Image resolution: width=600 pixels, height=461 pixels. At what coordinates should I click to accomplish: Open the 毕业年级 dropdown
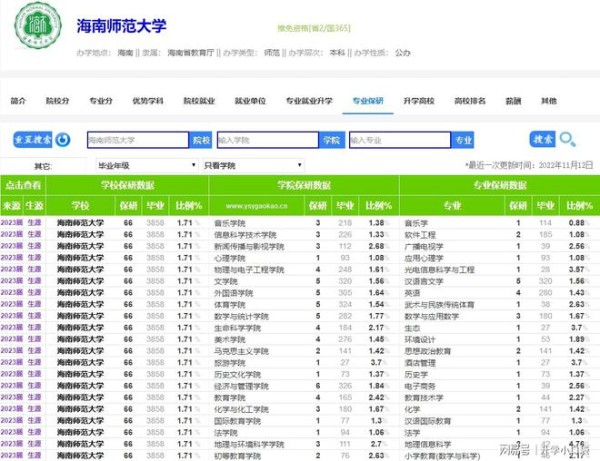coord(147,166)
